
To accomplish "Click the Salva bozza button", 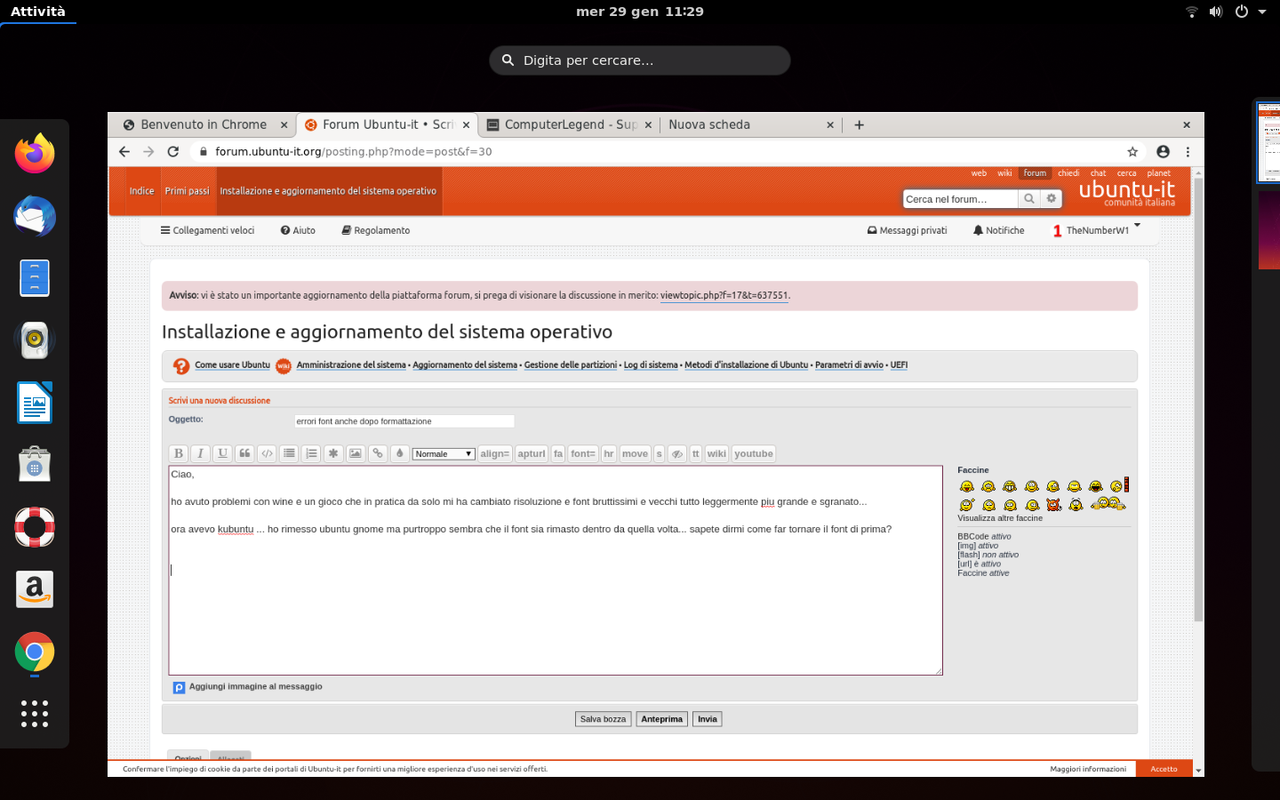I will [603, 719].
